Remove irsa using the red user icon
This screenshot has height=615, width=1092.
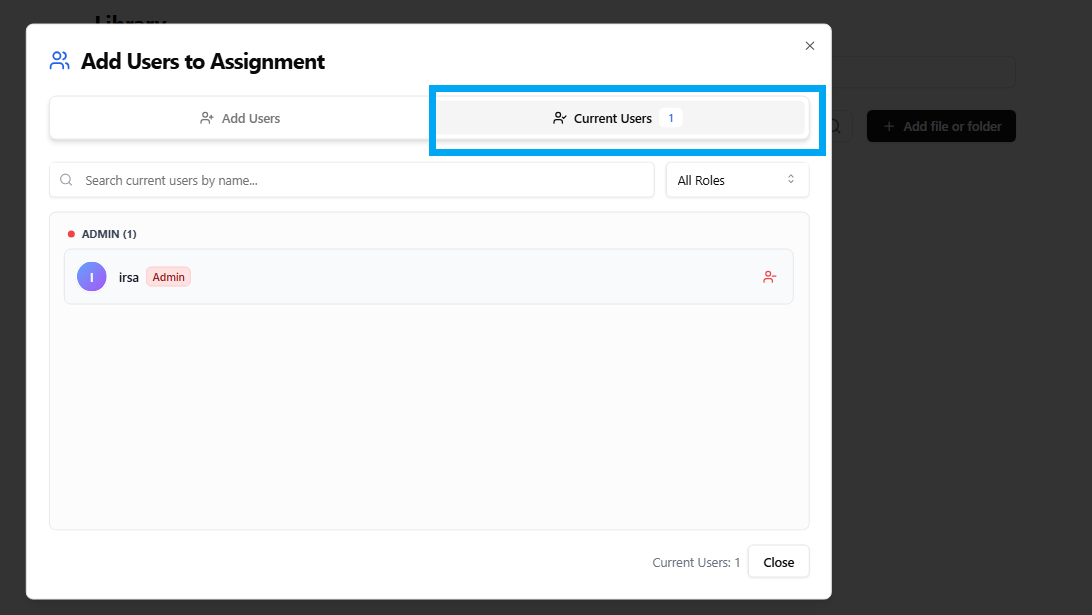point(769,277)
